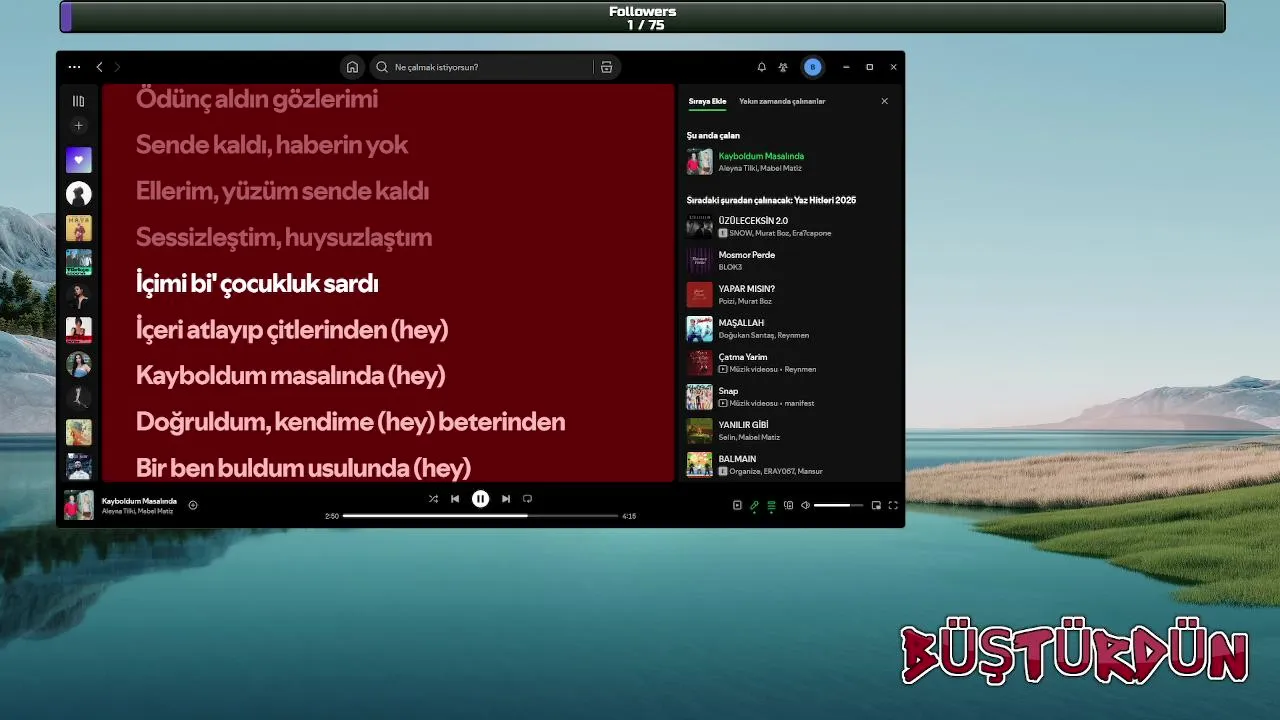Viewport: 1280px width, 720px height.
Task: Jump to lyric 'Sende kaldı, haberin yok'
Action: (x=272, y=145)
